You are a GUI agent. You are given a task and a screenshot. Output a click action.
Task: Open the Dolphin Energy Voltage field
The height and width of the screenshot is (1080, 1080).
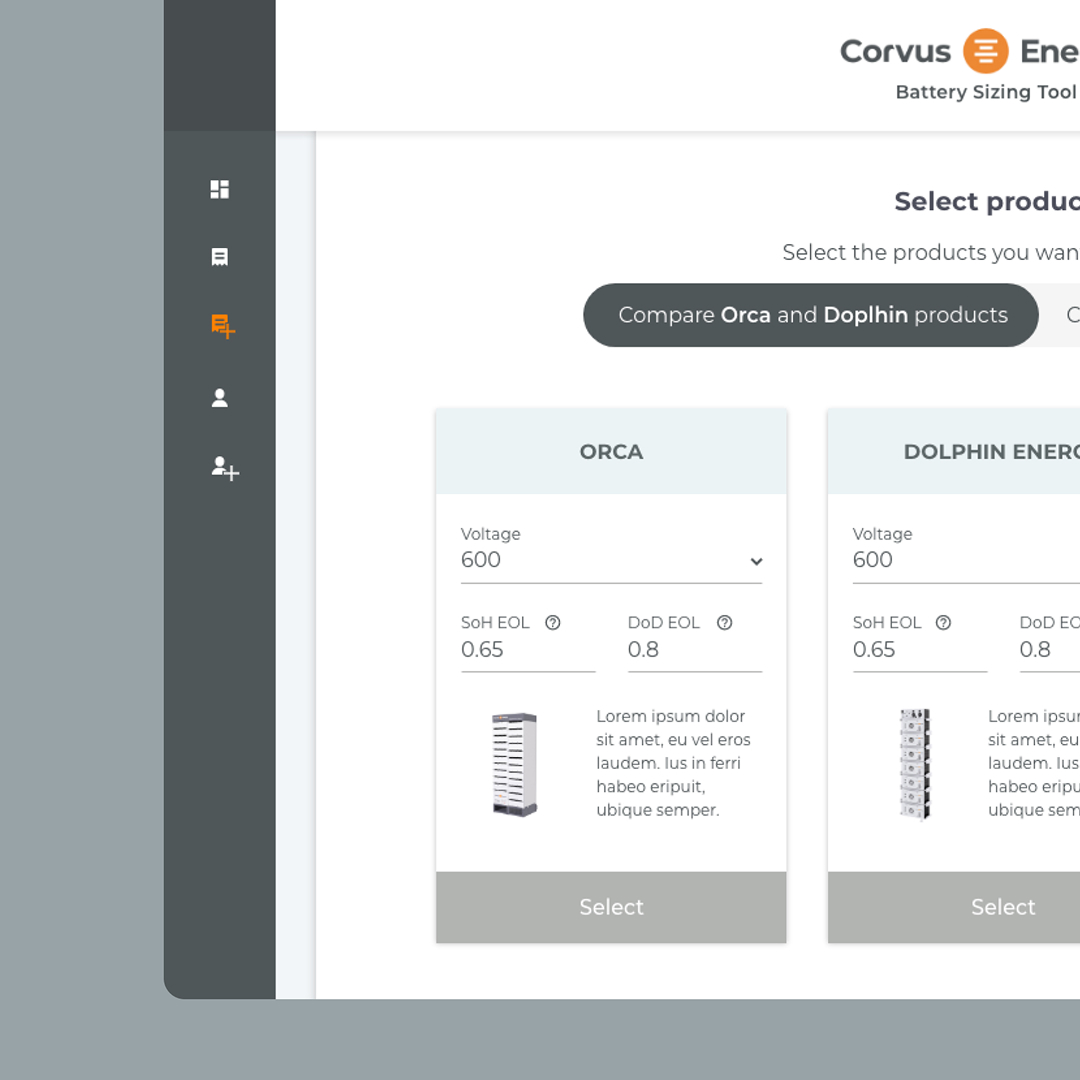(x=966, y=559)
